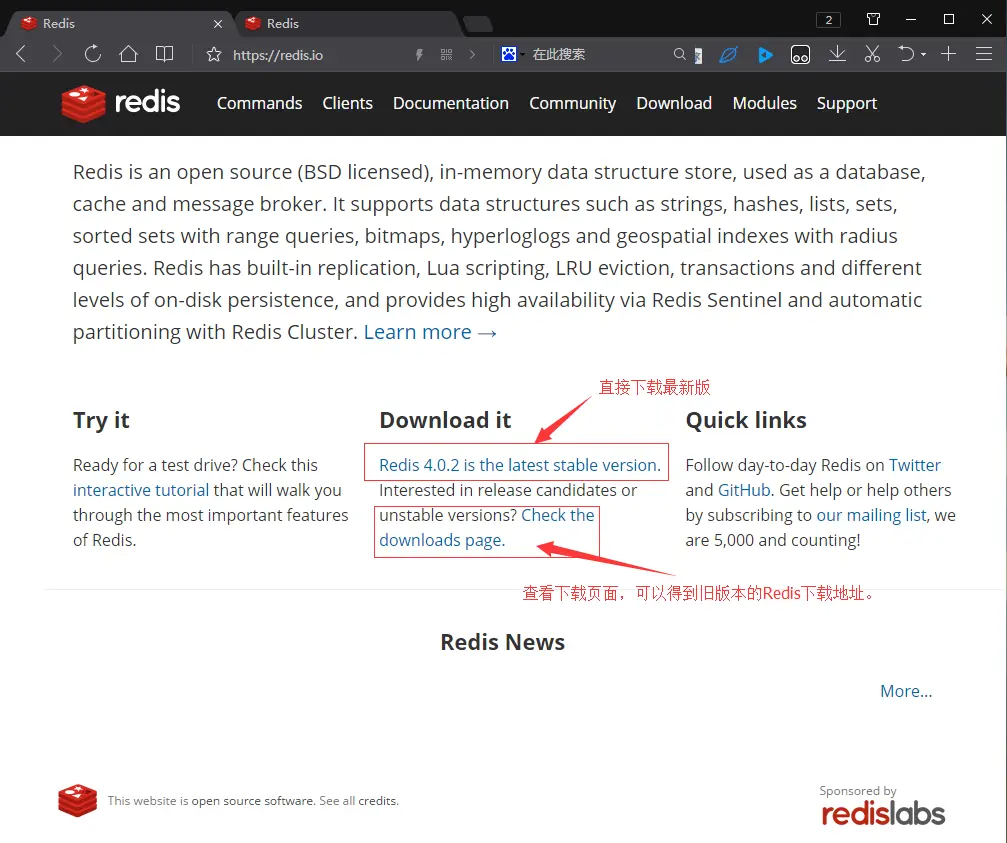The width and height of the screenshot is (1007, 843).
Task: Visit the GitHub link
Action: 744,490
